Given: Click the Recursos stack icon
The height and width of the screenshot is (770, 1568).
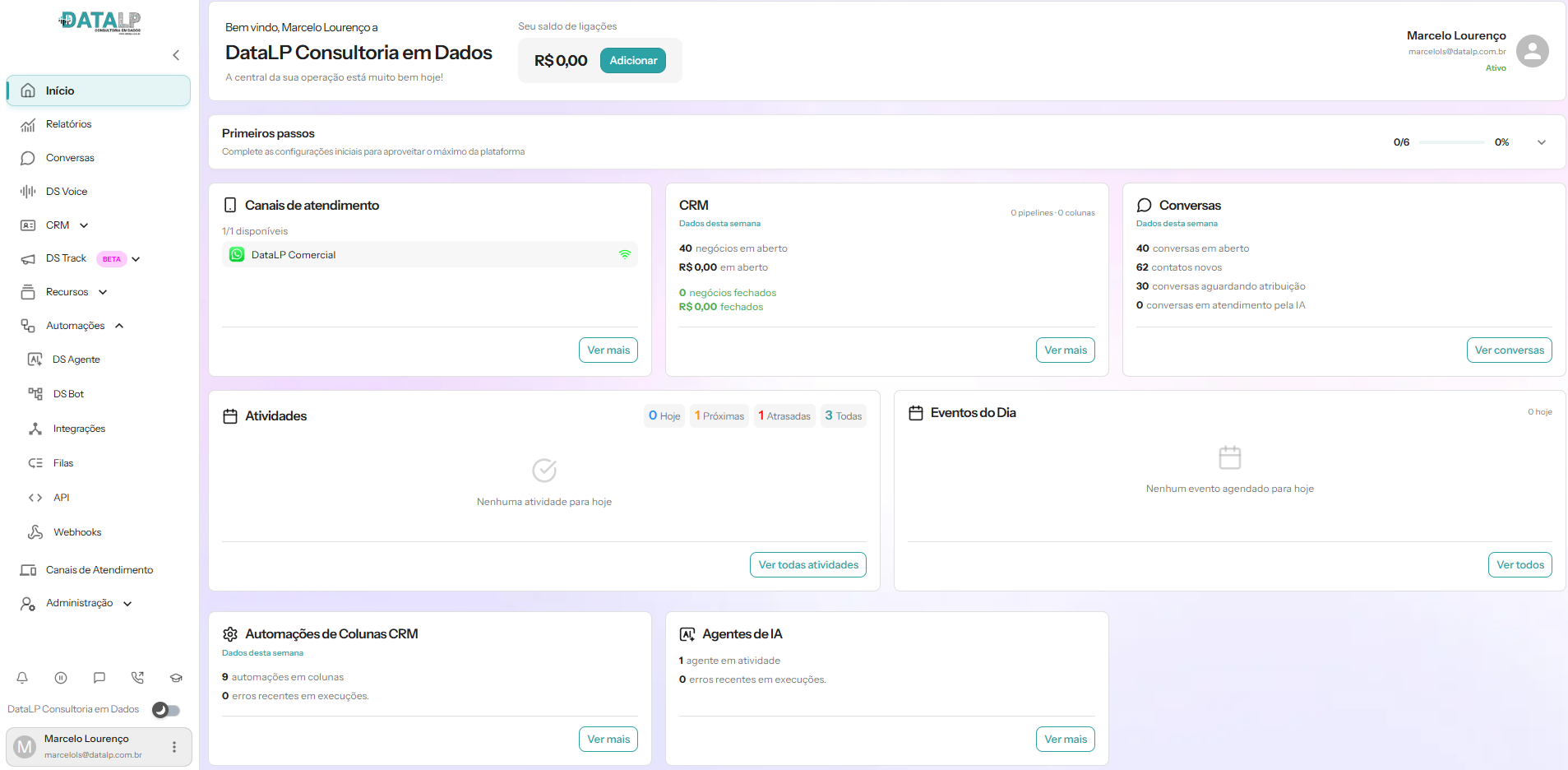Looking at the screenshot, I should pyautogui.click(x=28, y=292).
